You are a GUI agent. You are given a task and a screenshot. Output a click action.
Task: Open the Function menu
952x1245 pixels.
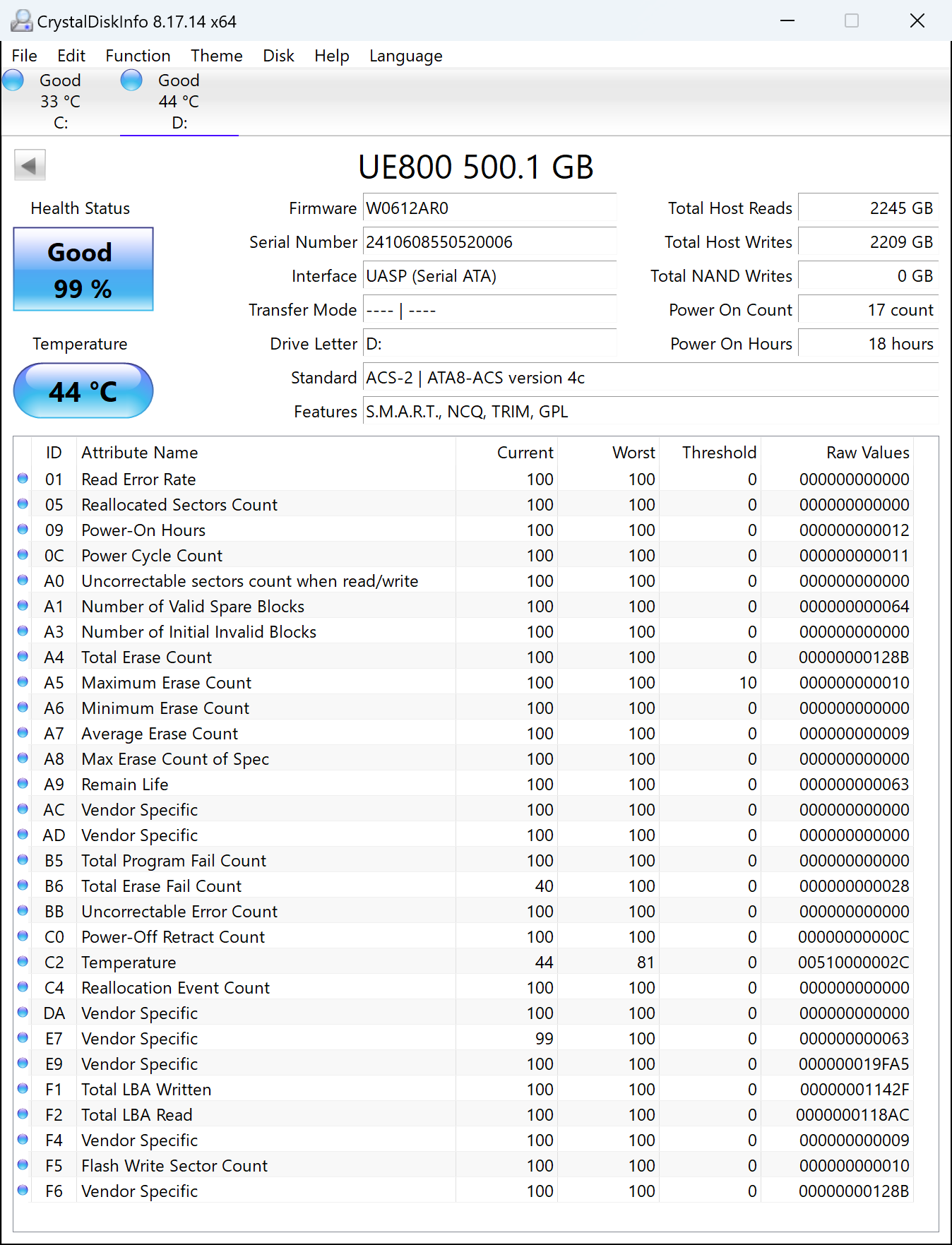(138, 56)
